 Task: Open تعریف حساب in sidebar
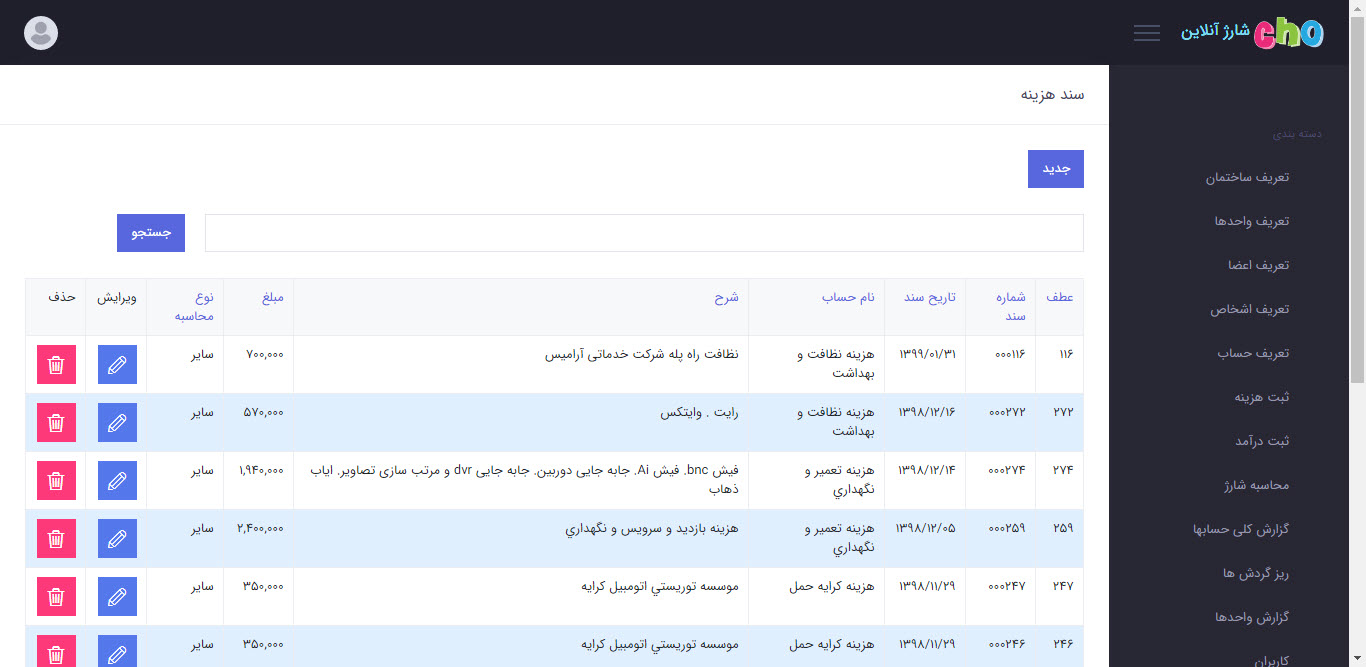[1253, 353]
